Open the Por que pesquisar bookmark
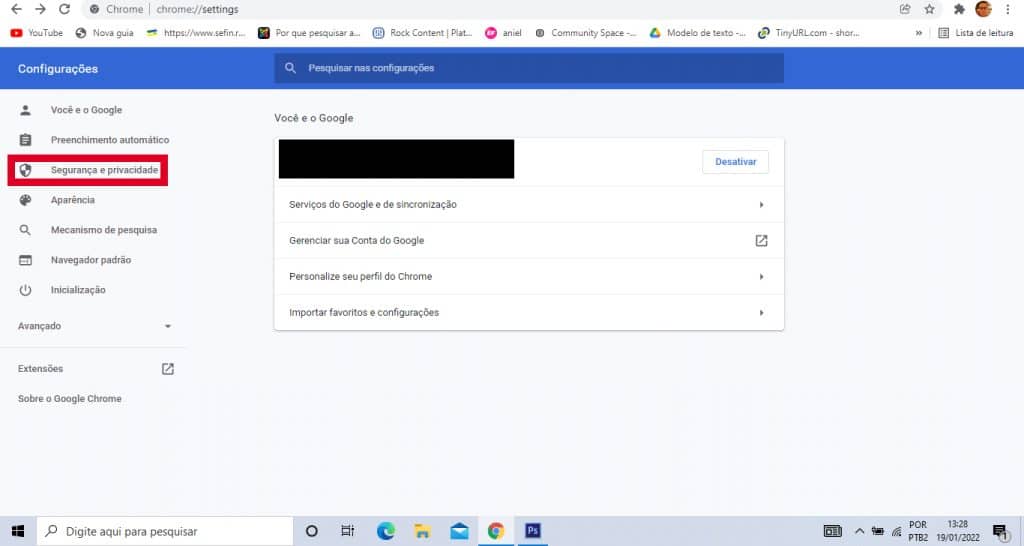 (x=309, y=33)
